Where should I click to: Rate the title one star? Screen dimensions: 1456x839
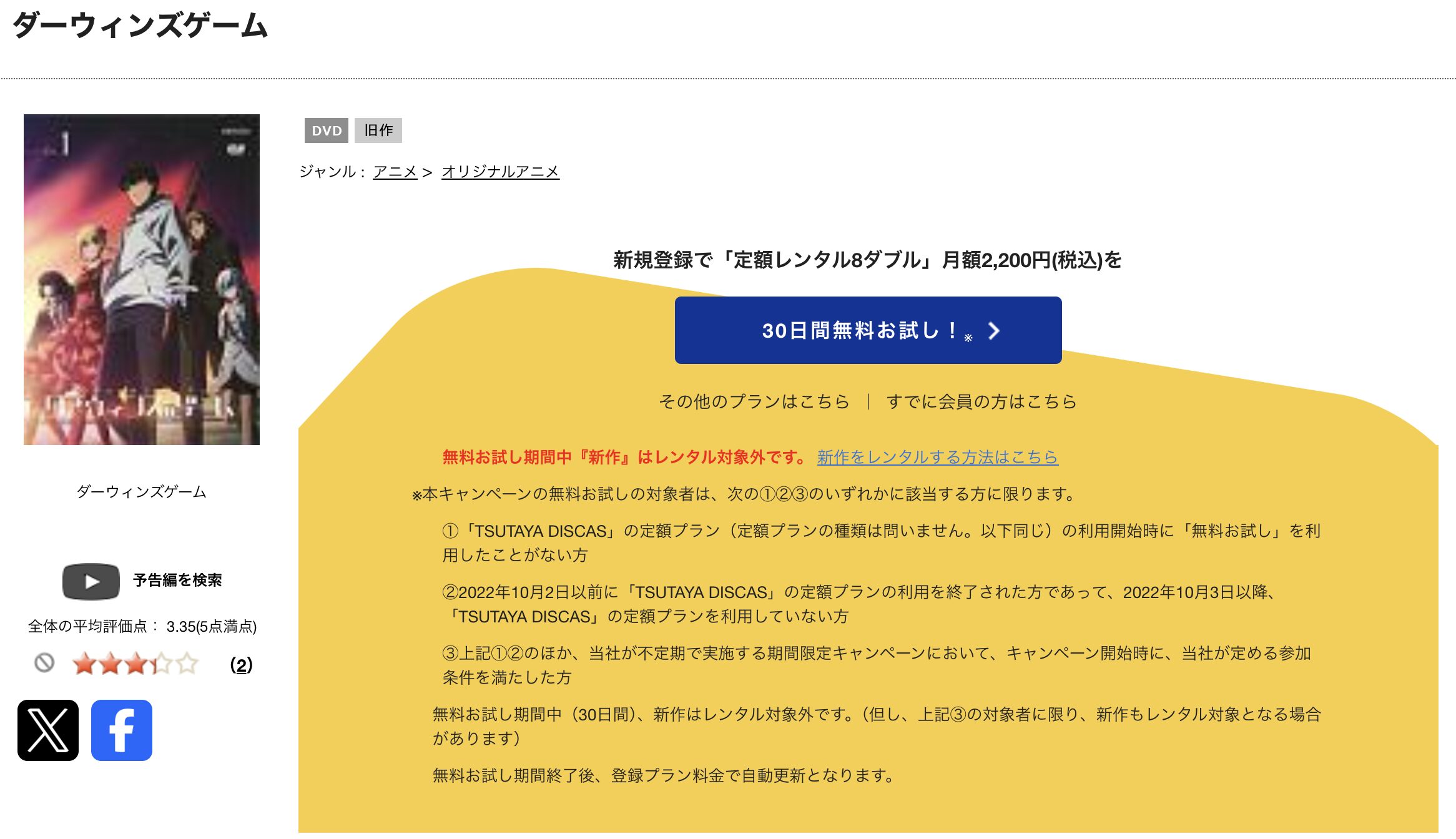pyautogui.click(x=84, y=664)
